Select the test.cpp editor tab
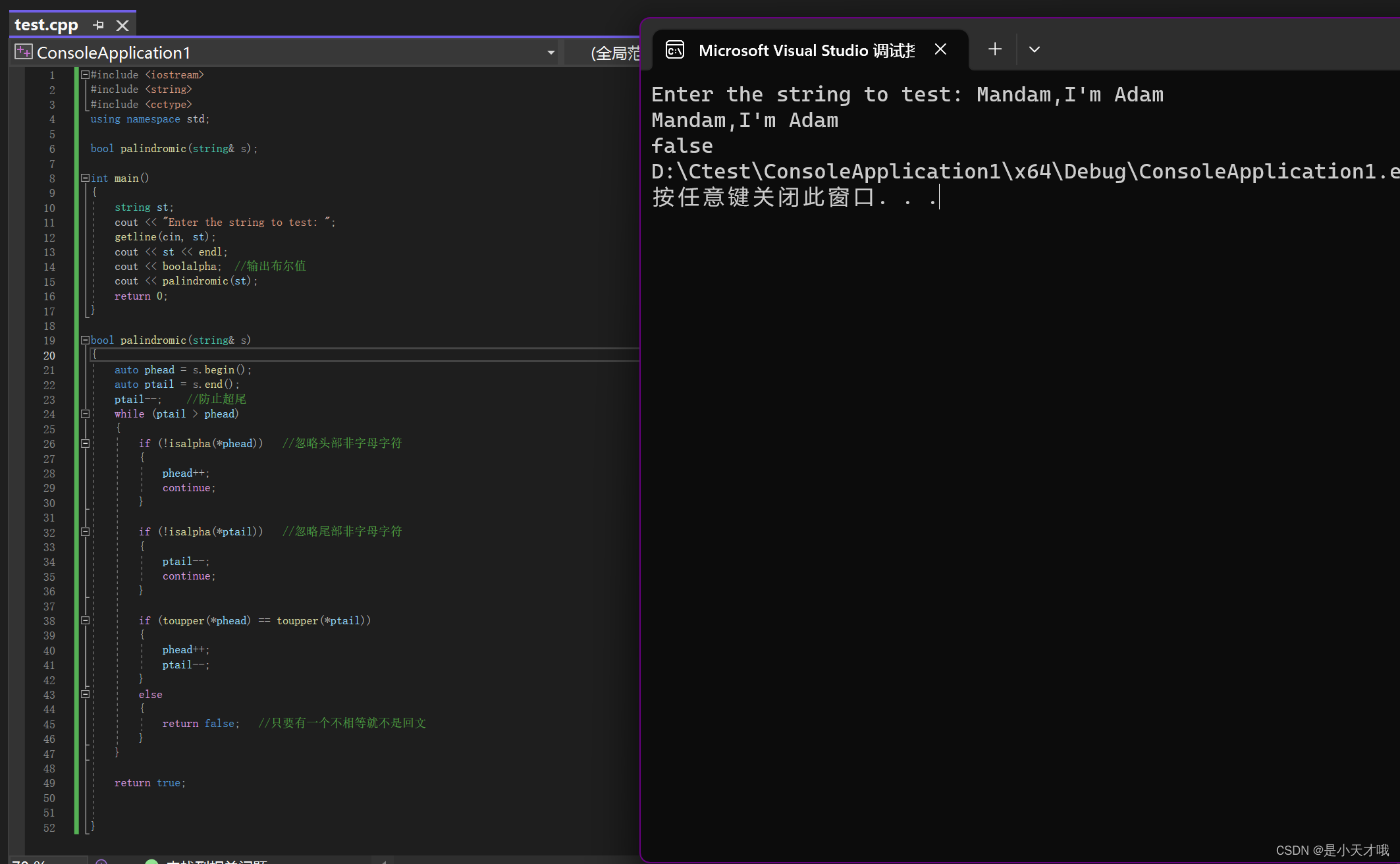 (46, 25)
